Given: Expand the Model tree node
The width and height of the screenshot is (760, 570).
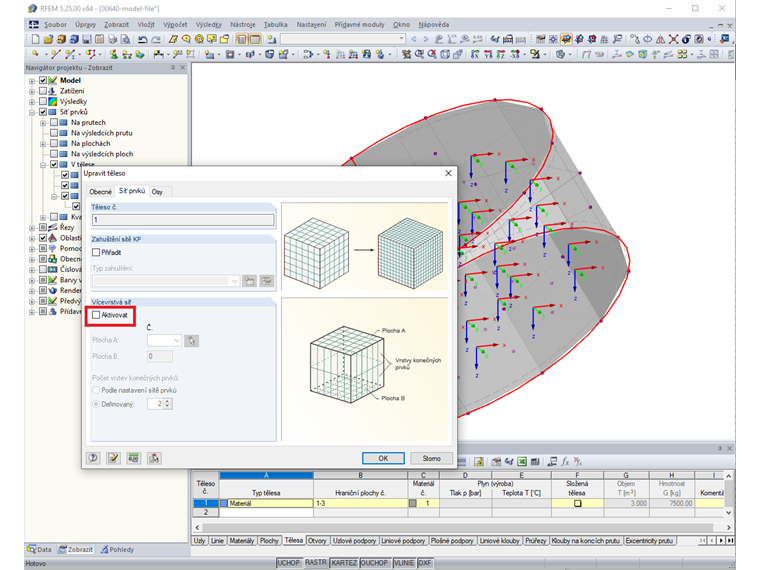Looking at the screenshot, I should (x=32, y=81).
